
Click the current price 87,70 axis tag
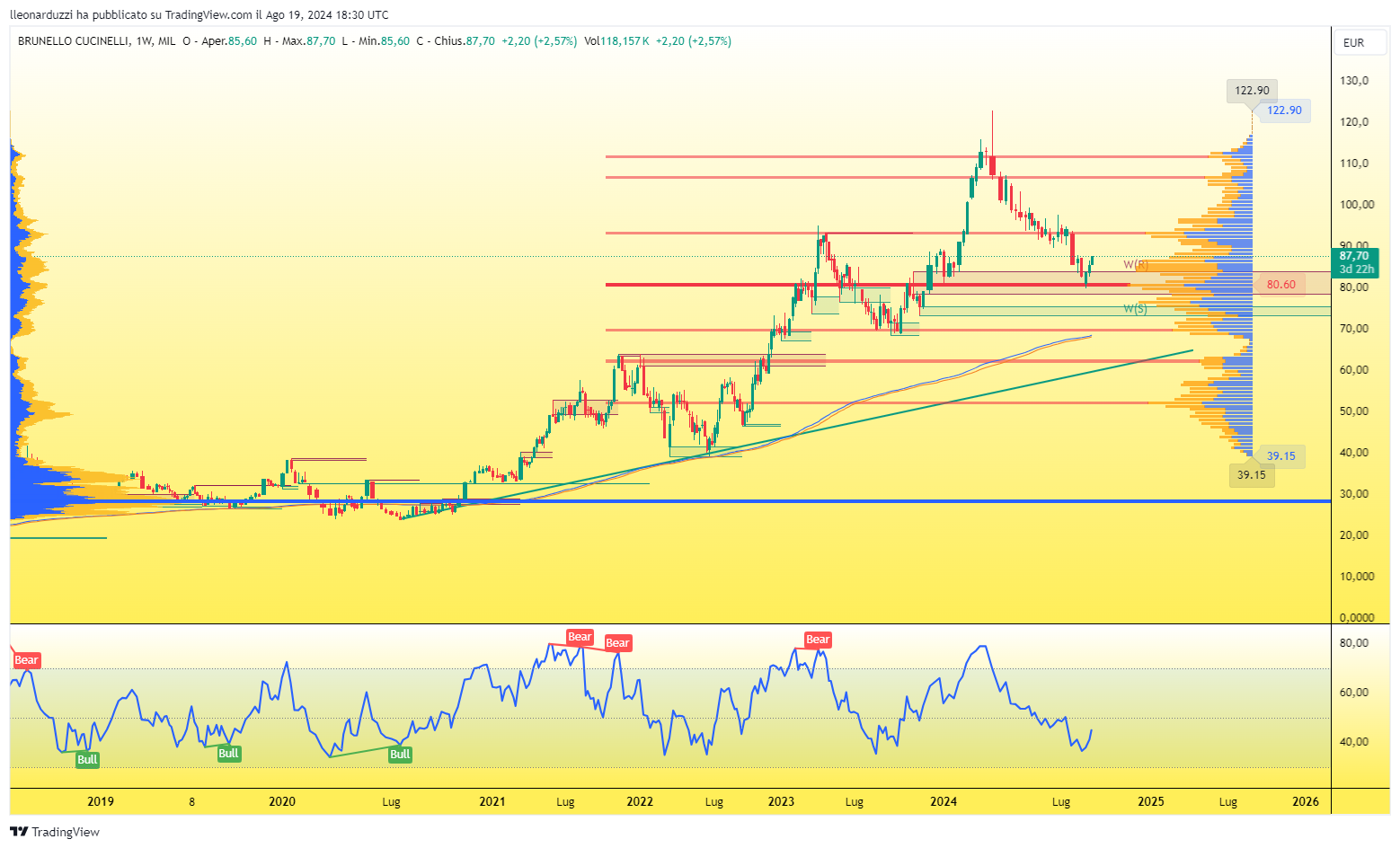[1356, 262]
